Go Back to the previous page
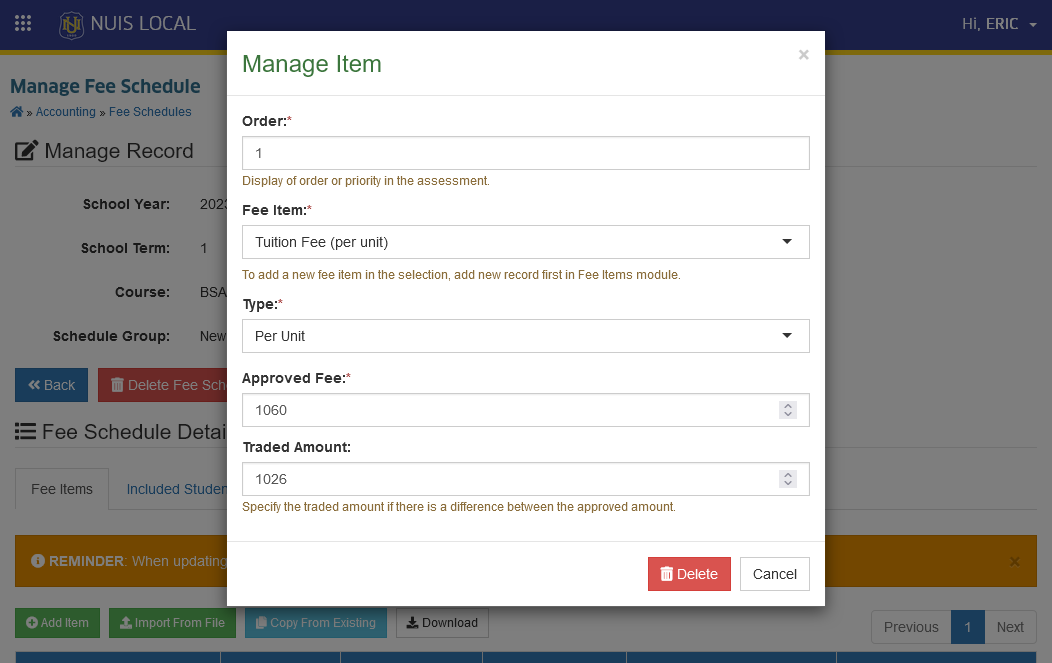This screenshot has height=663, width=1052. pos(52,385)
